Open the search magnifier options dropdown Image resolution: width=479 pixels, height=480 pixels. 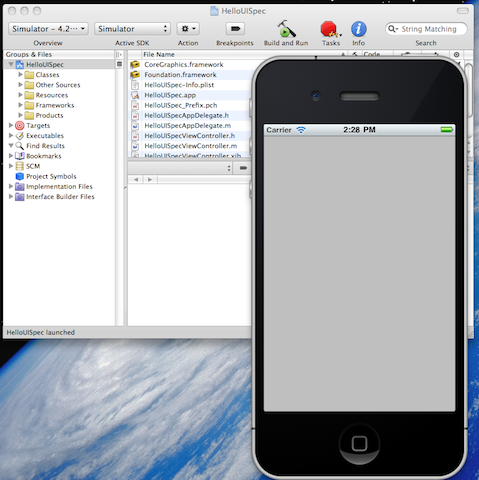(393, 29)
